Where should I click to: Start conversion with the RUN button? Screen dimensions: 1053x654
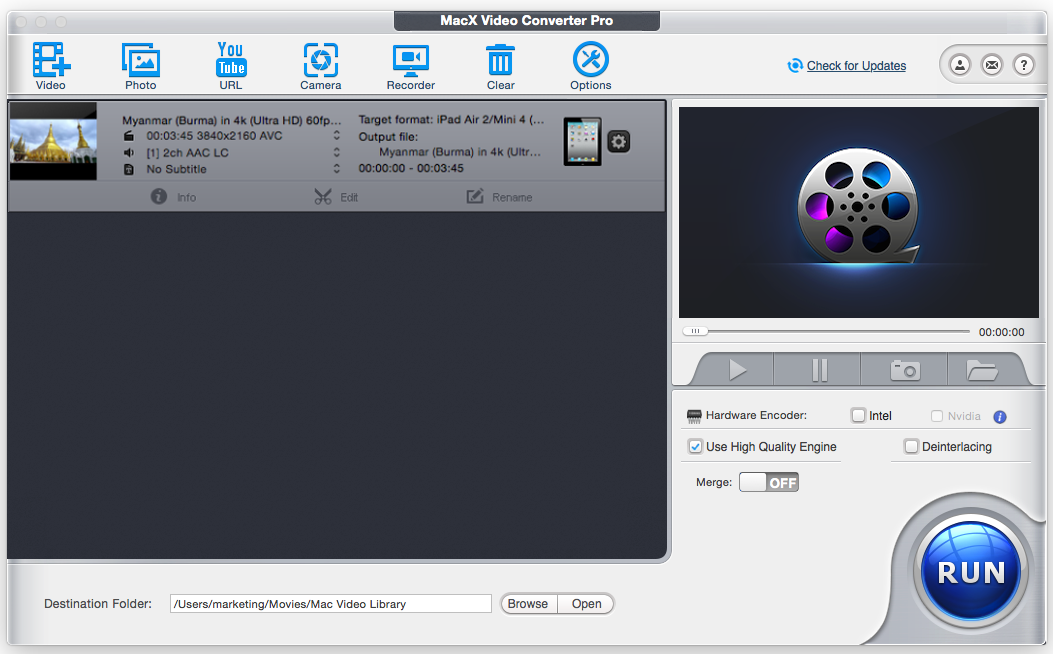[971, 573]
